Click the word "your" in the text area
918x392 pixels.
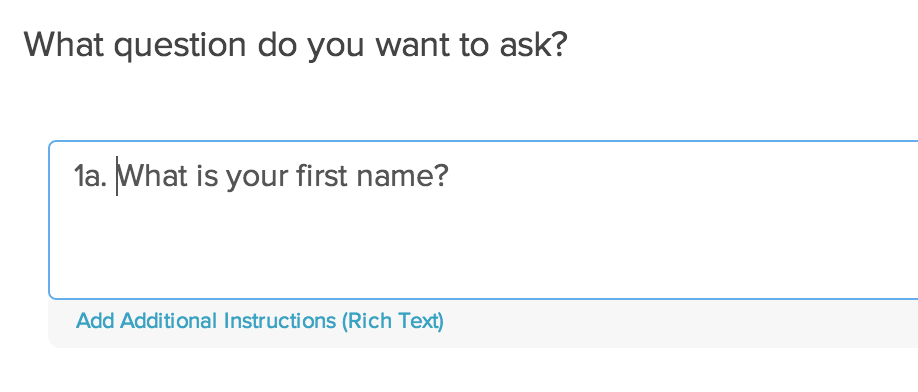tap(257, 178)
